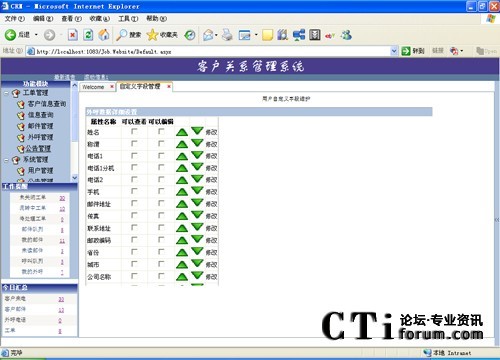Click the Stop loading toolbar icon

(x=73, y=35)
